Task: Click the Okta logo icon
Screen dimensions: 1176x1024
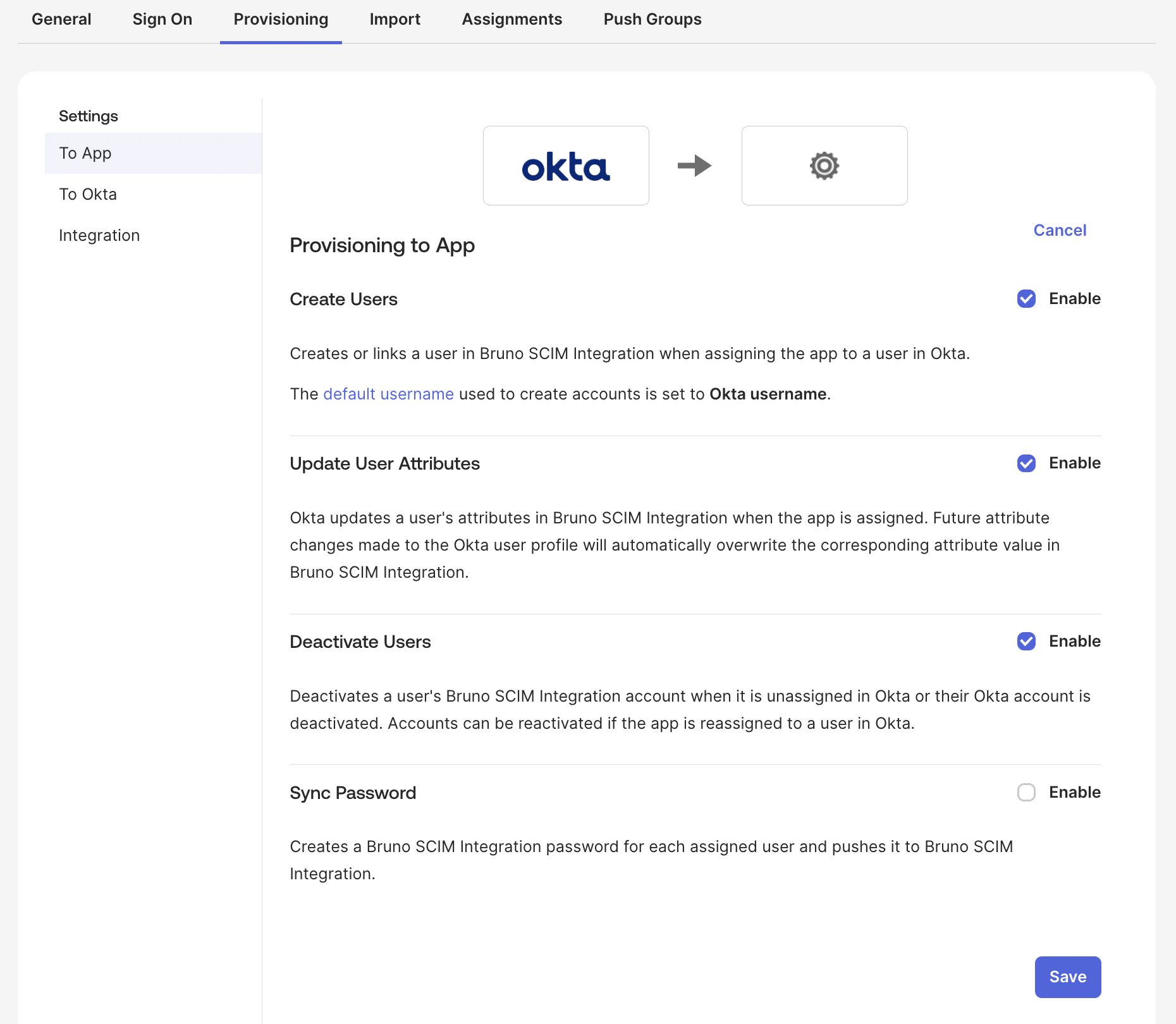Action: tap(565, 165)
